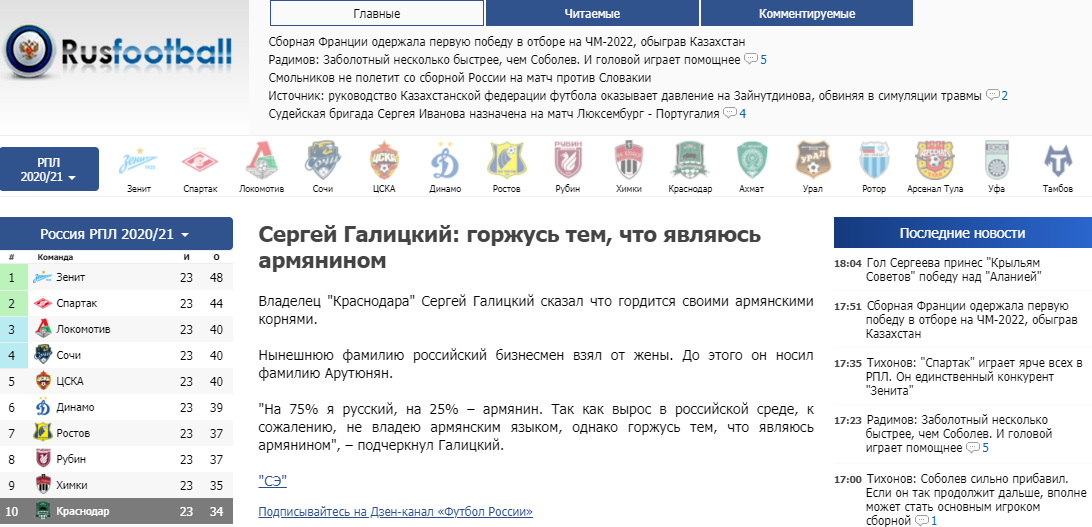The image size is (1092, 527).
Task: Select Сочи row in standings
Action: [x=116, y=355]
